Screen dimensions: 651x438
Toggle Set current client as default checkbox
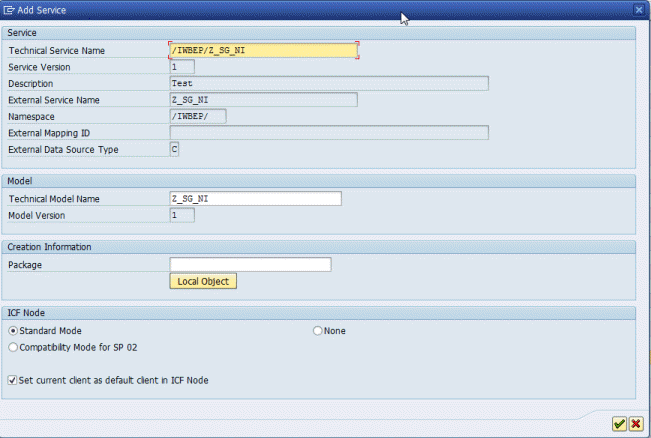click(12, 380)
